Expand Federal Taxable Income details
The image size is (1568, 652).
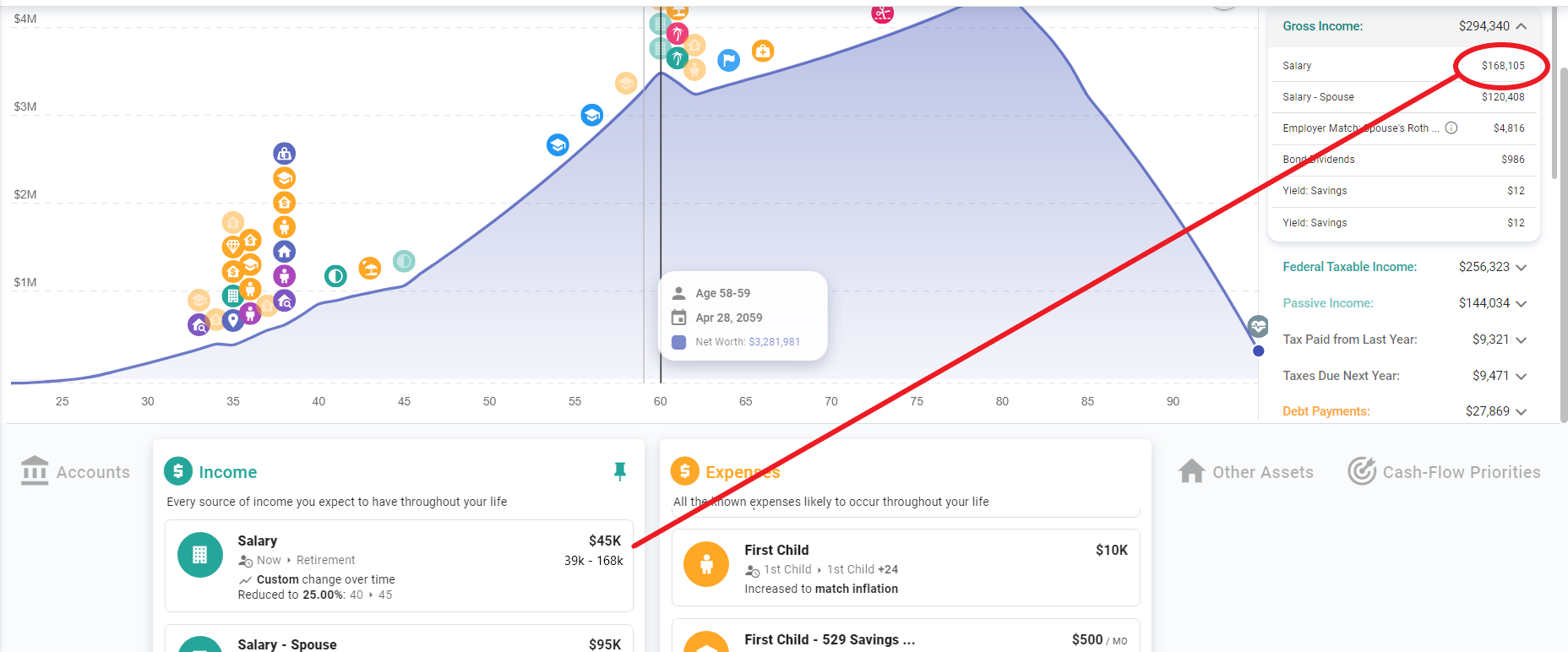(1522, 268)
